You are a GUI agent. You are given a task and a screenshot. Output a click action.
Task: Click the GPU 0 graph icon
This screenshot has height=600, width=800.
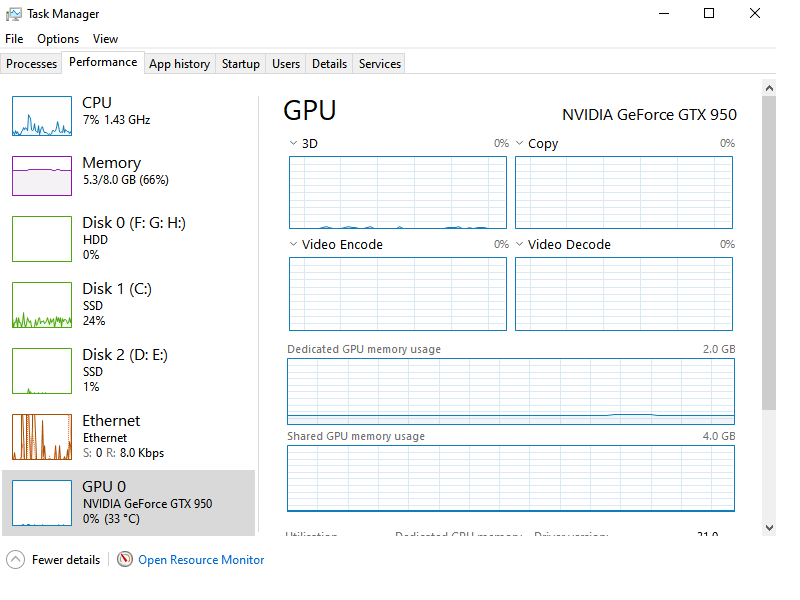coord(42,502)
